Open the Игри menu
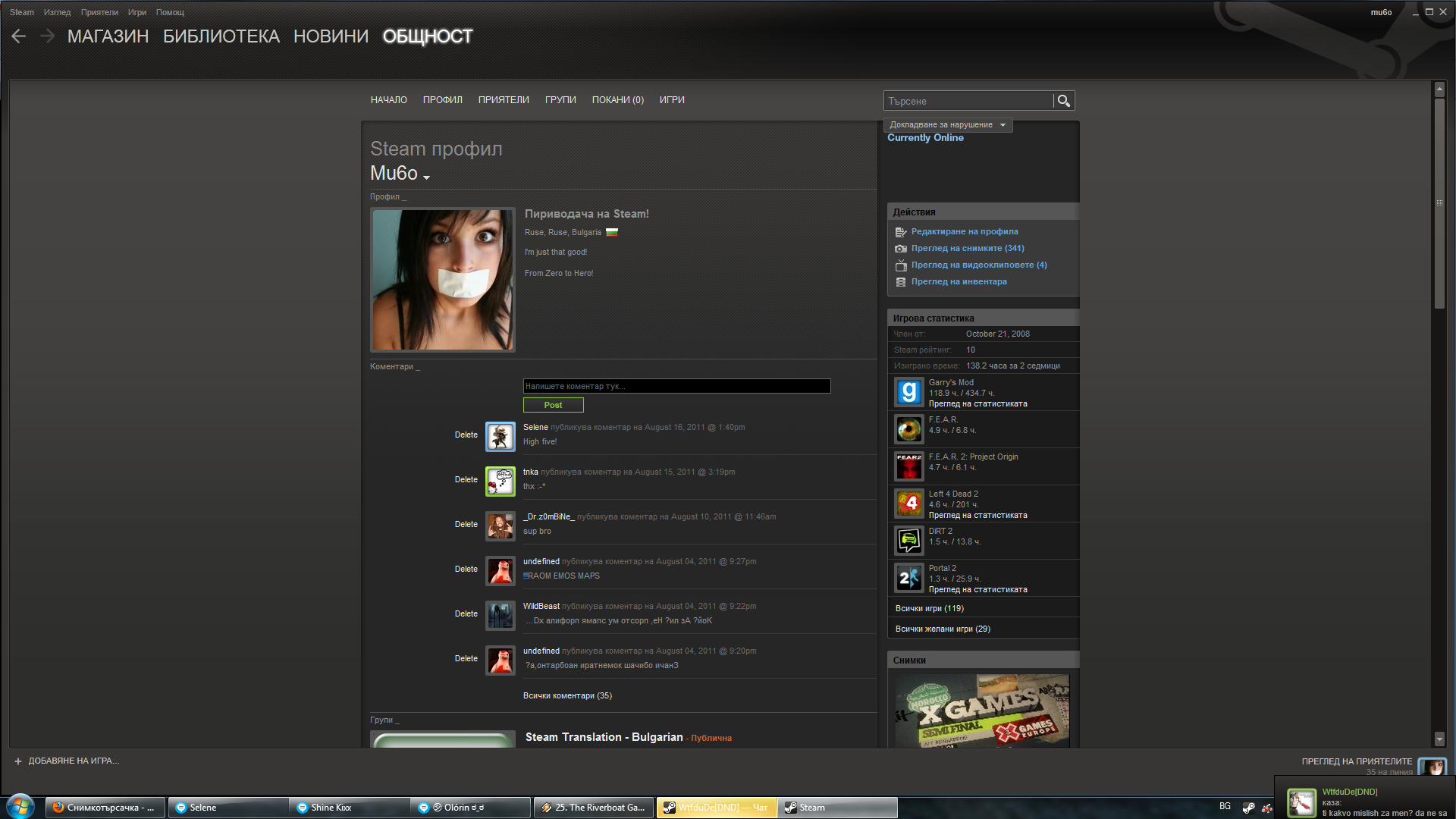 pyautogui.click(x=137, y=12)
